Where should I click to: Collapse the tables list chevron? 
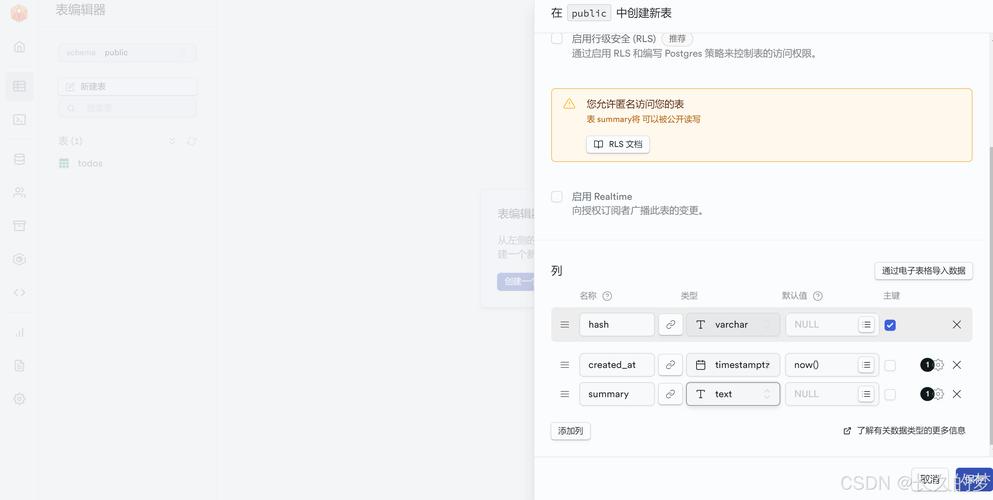click(x=172, y=141)
